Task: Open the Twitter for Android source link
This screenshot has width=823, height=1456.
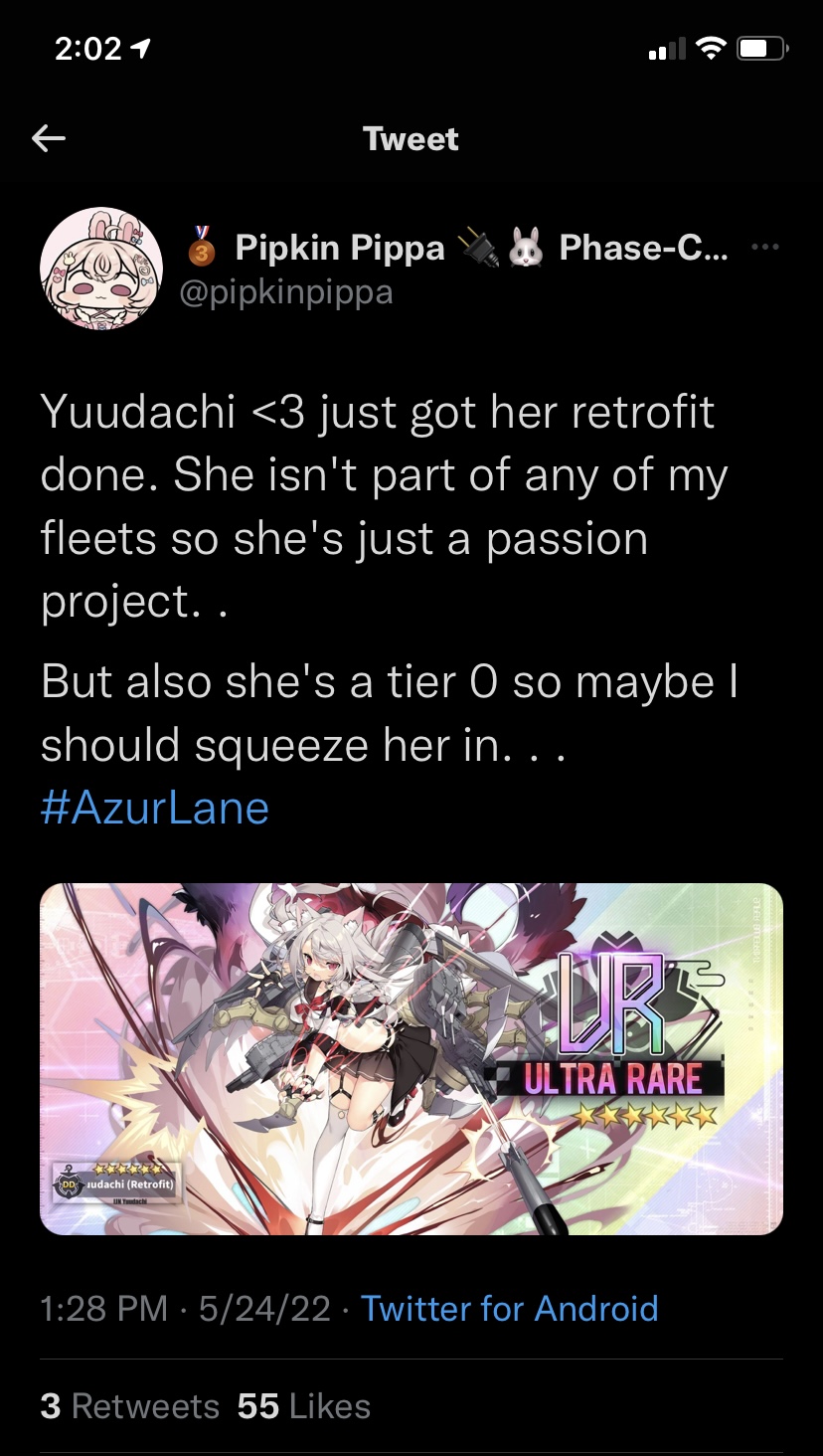Action: [x=509, y=1308]
